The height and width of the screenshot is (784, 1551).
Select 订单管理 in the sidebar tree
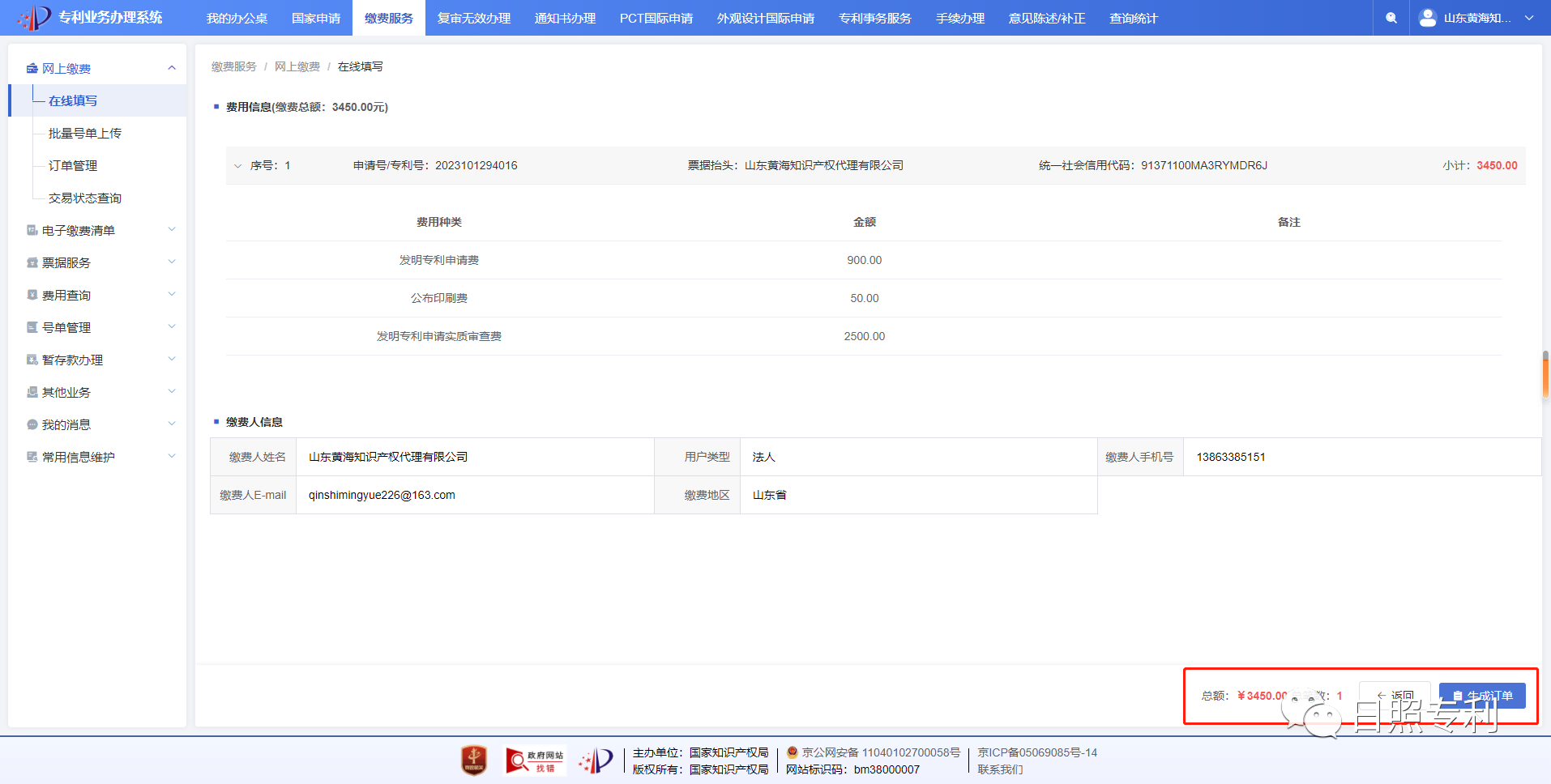[73, 166]
